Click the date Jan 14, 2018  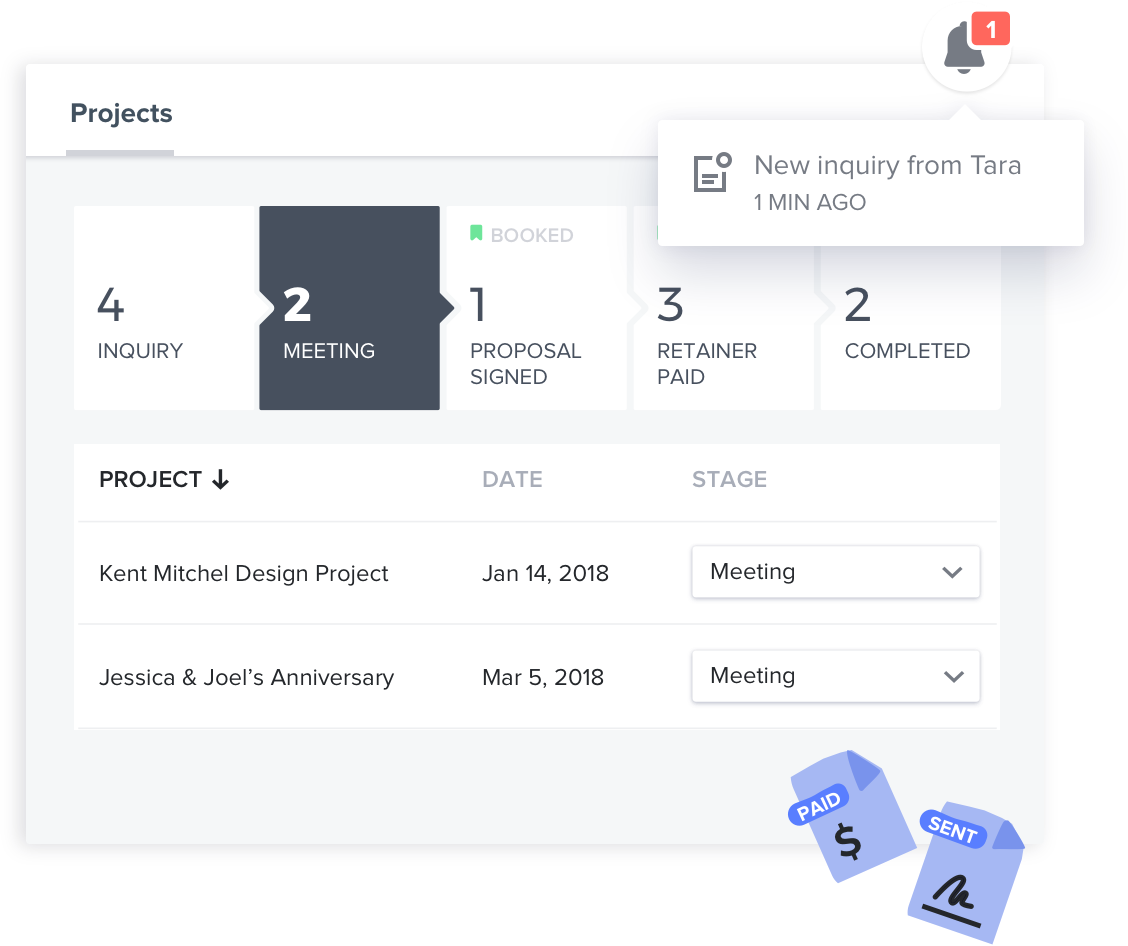pyautogui.click(x=545, y=573)
